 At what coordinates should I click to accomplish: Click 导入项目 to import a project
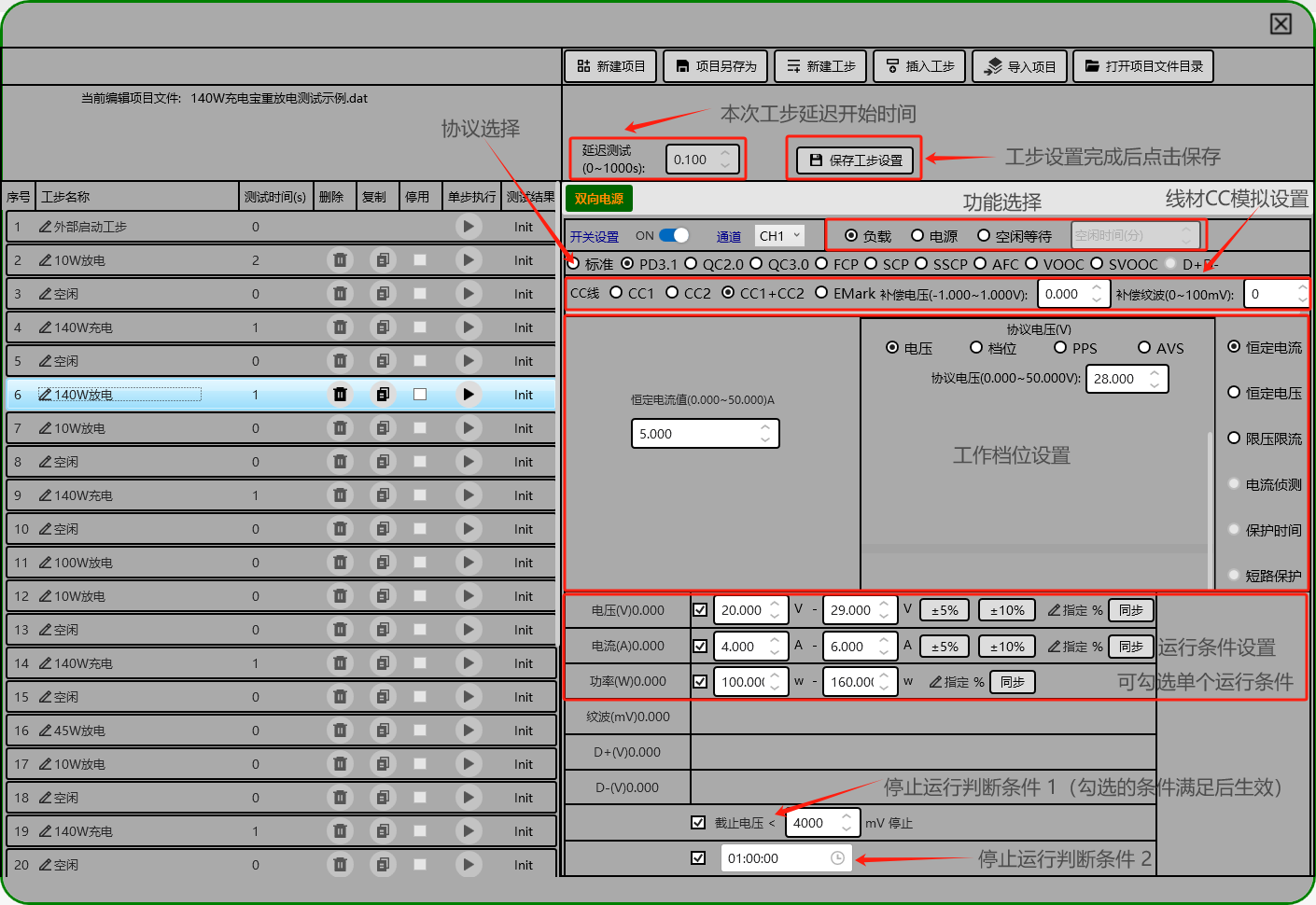(x=1019, y=66)
